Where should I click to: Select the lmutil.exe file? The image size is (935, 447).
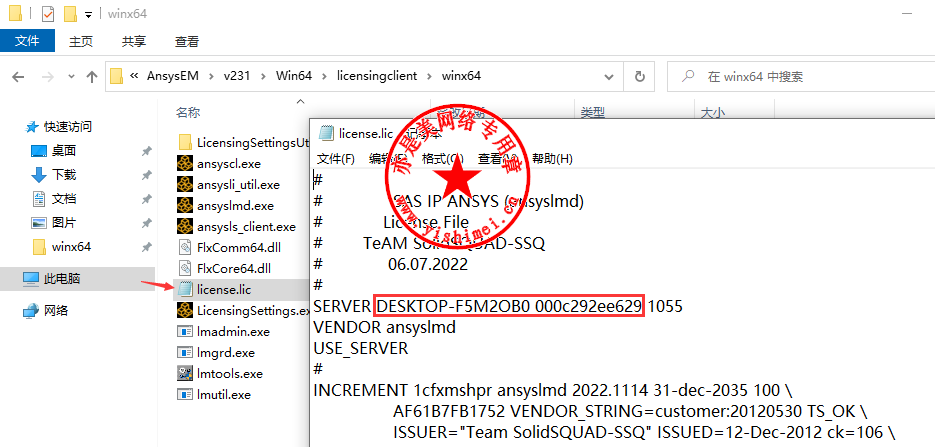[x=214, y=395]
